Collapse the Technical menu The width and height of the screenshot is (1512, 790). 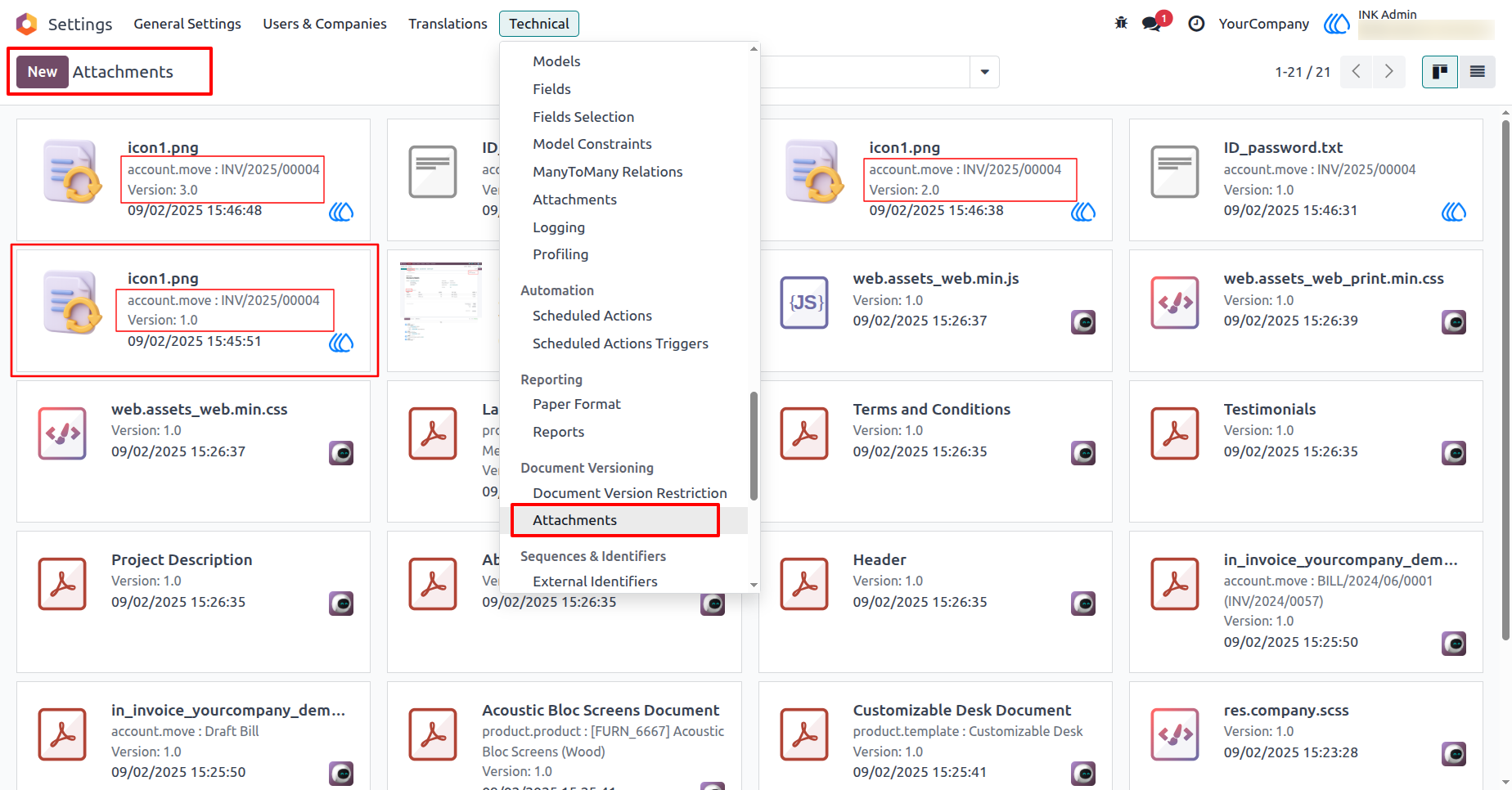click(x=539, y=24)
